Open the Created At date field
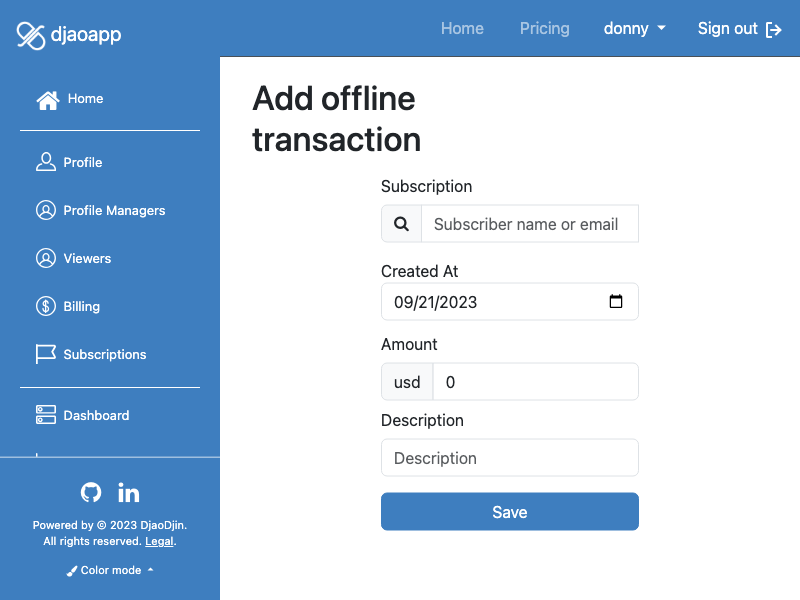The height and width of the screenshot is (600, 800). point(510,302)
